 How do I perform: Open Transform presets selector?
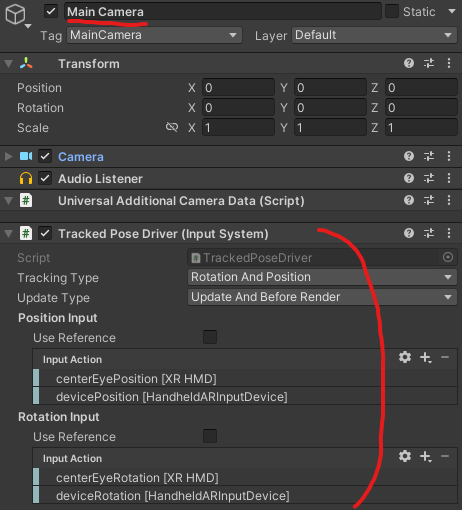click(429, 63)
